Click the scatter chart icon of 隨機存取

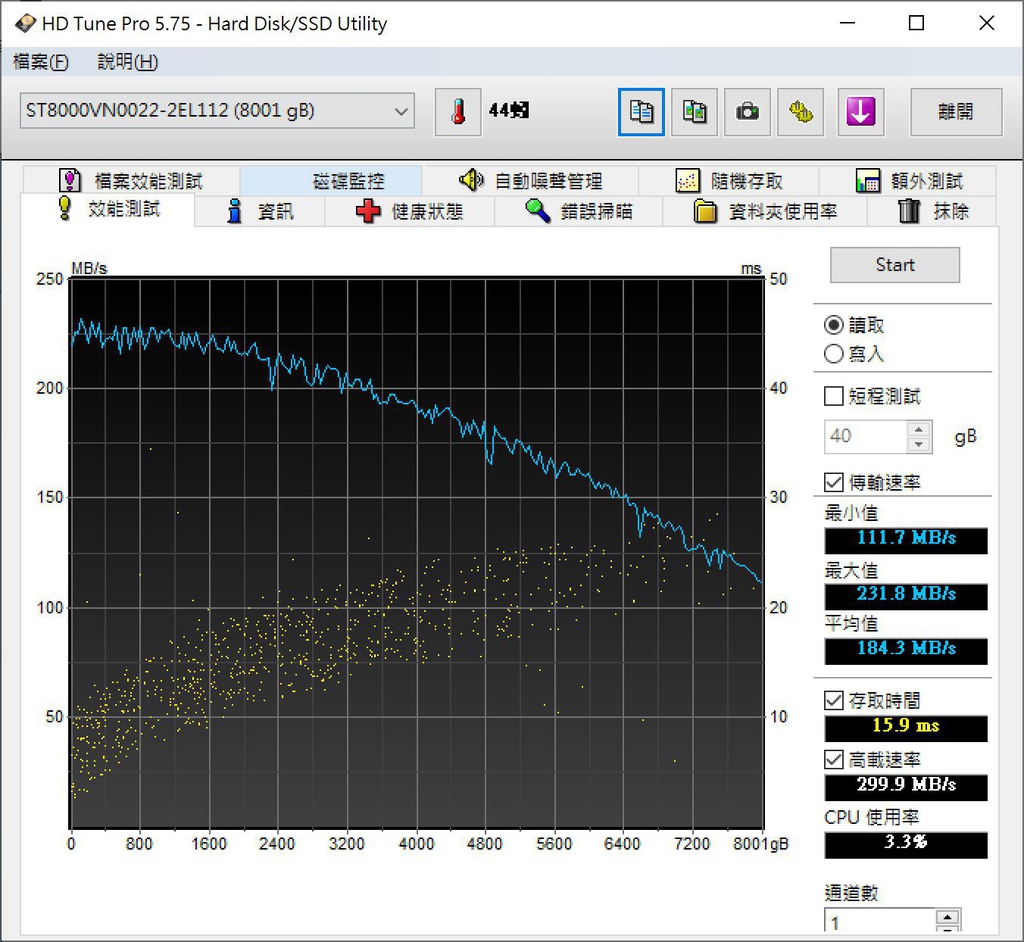click(688, 180)
